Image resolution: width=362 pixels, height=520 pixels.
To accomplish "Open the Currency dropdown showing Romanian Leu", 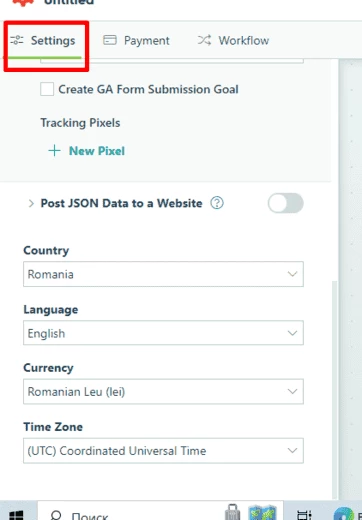I will point(163,391).
